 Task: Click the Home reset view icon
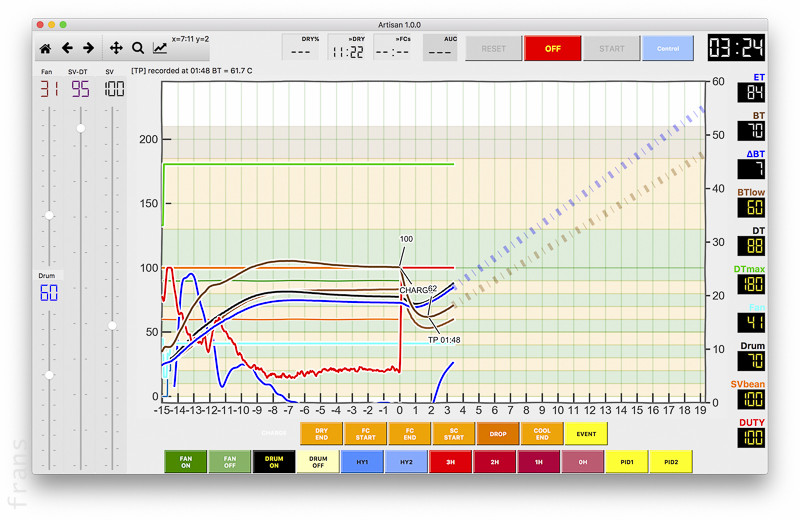tap(45, 48)
